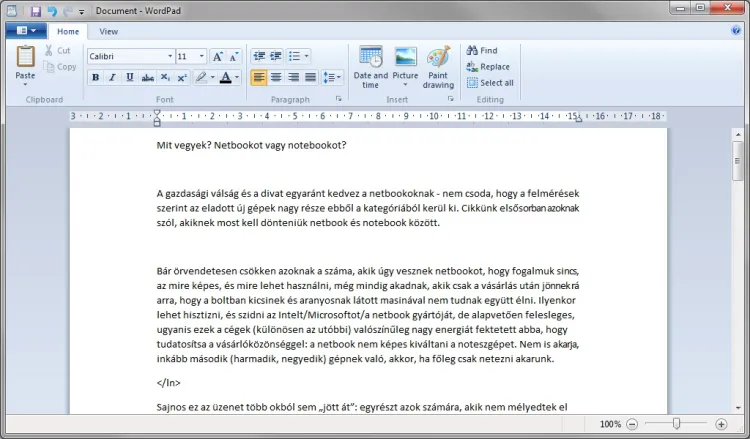This screenshot has height=439, width=750.
Task: Click the Shrink font button
Action: pyautogui.click(x=234, y=56)
